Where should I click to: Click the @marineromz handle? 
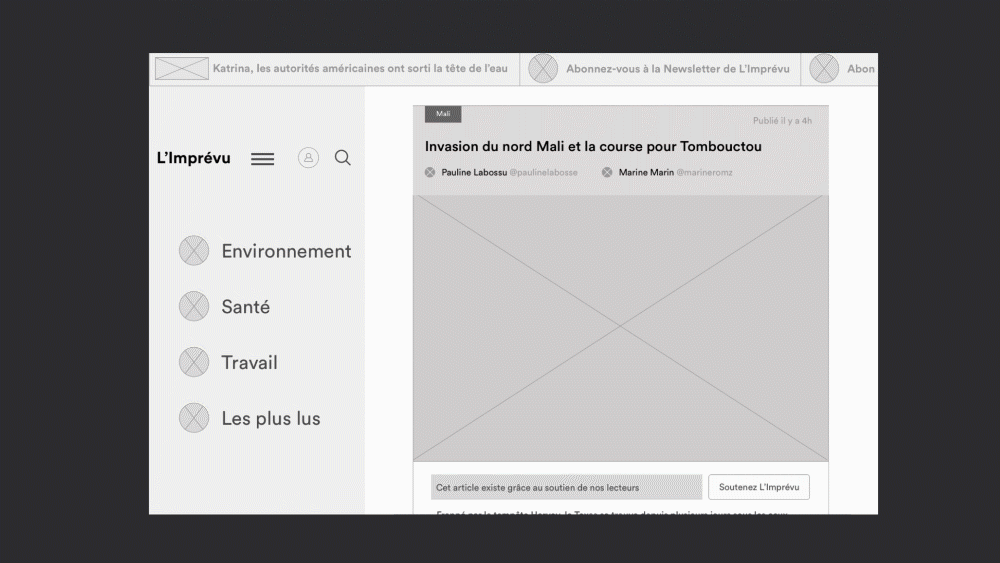tap(704, 172)
